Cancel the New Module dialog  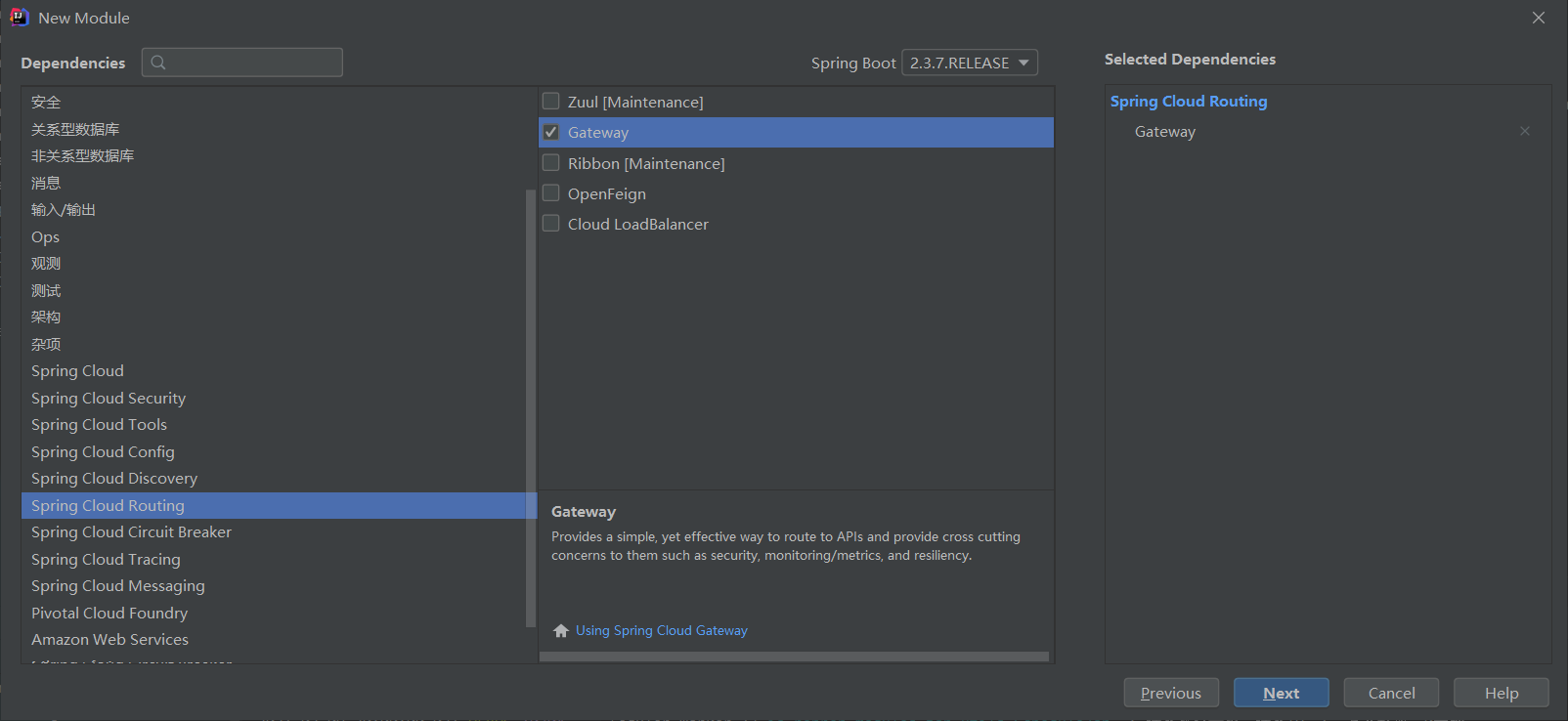point(1391,693)
